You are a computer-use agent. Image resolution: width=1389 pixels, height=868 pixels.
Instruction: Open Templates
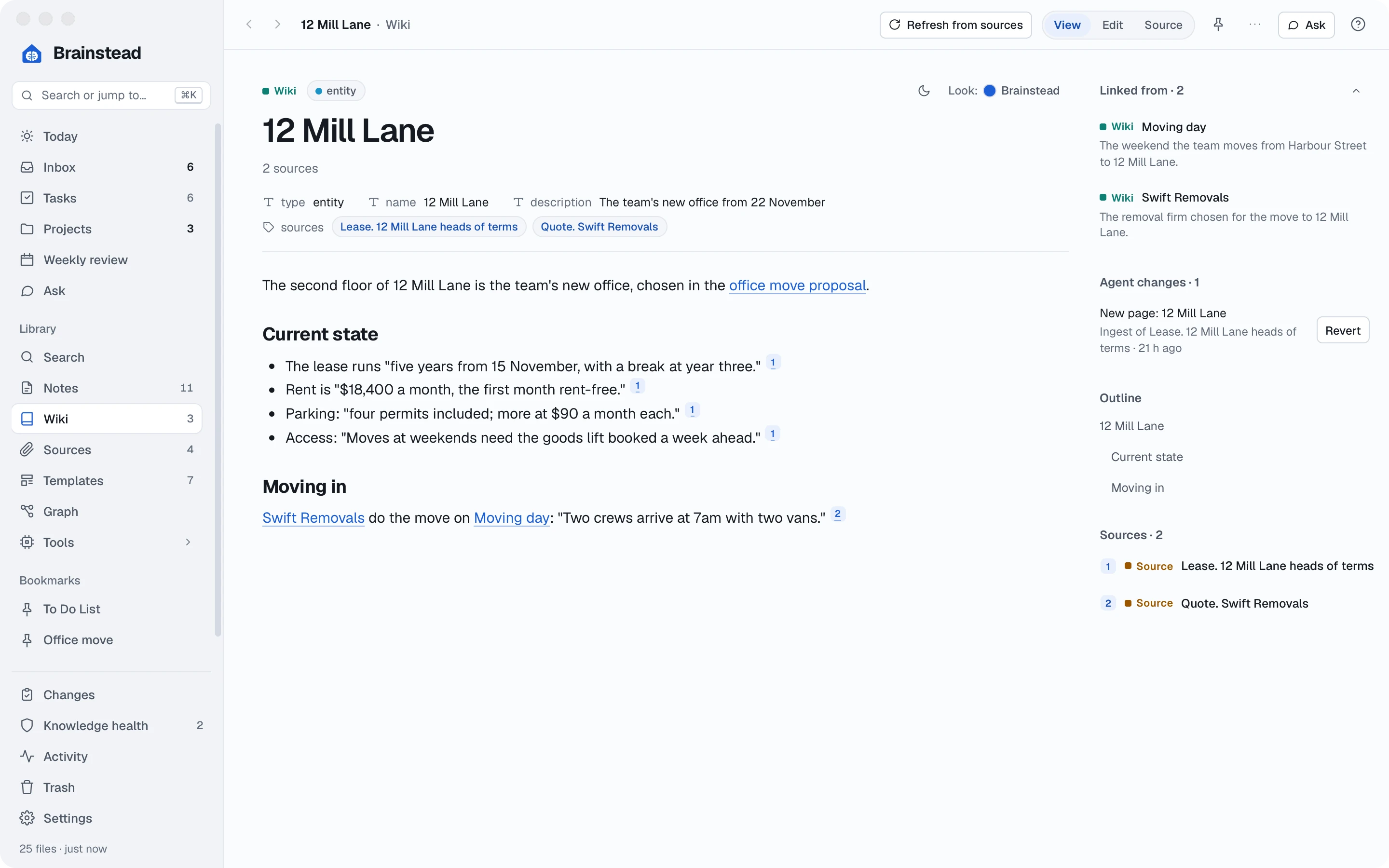106,480
